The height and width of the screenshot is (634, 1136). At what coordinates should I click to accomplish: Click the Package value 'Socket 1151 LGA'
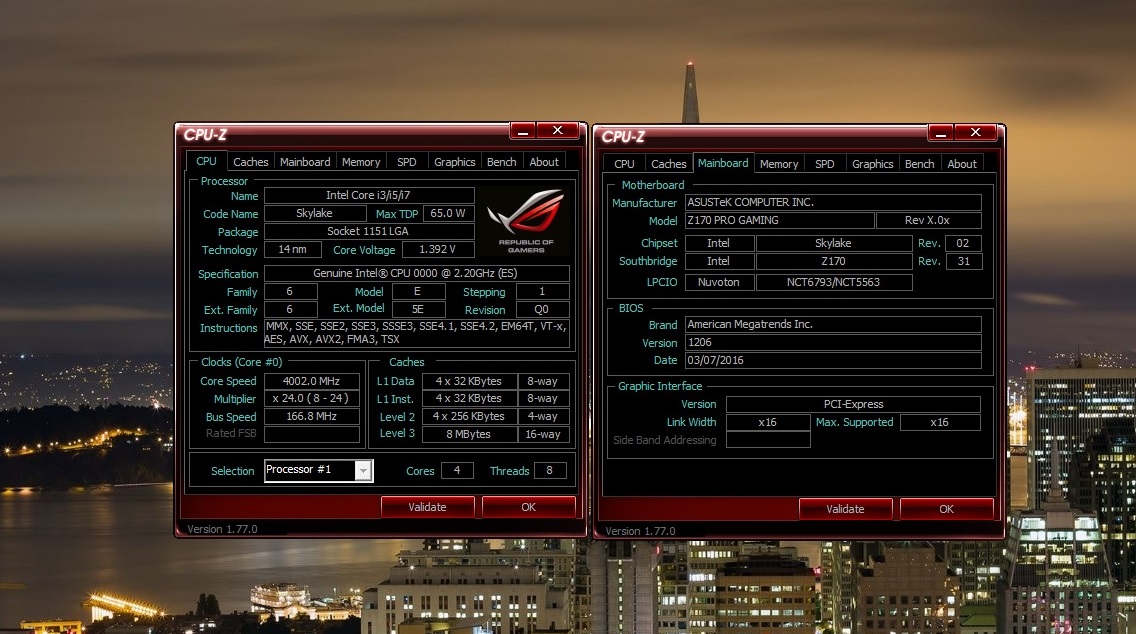[x=369, y=232]
